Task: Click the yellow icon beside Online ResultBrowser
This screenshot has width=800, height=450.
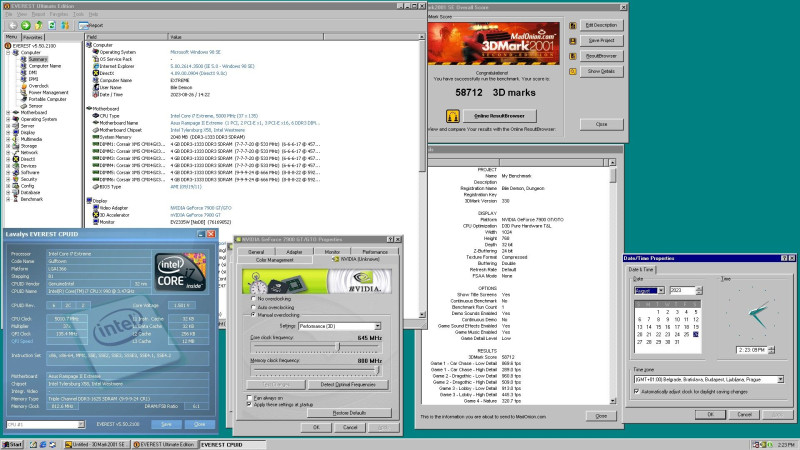Action: 453,116
